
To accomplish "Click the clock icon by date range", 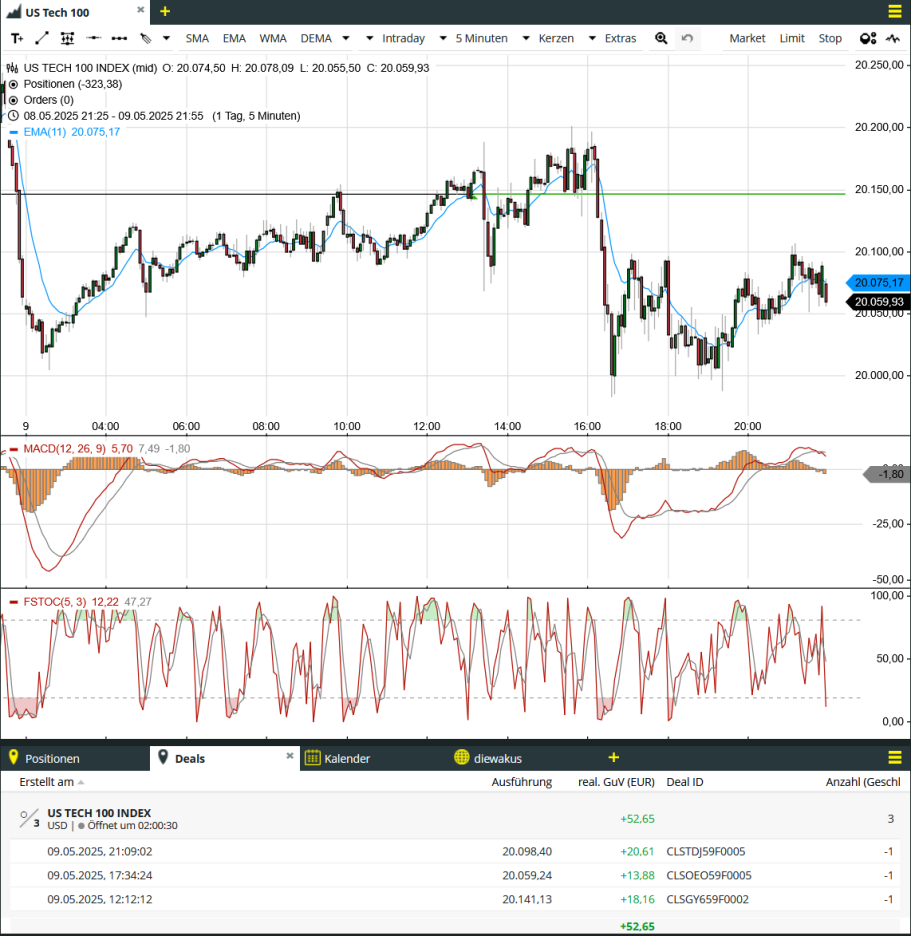I will point(13,116).
